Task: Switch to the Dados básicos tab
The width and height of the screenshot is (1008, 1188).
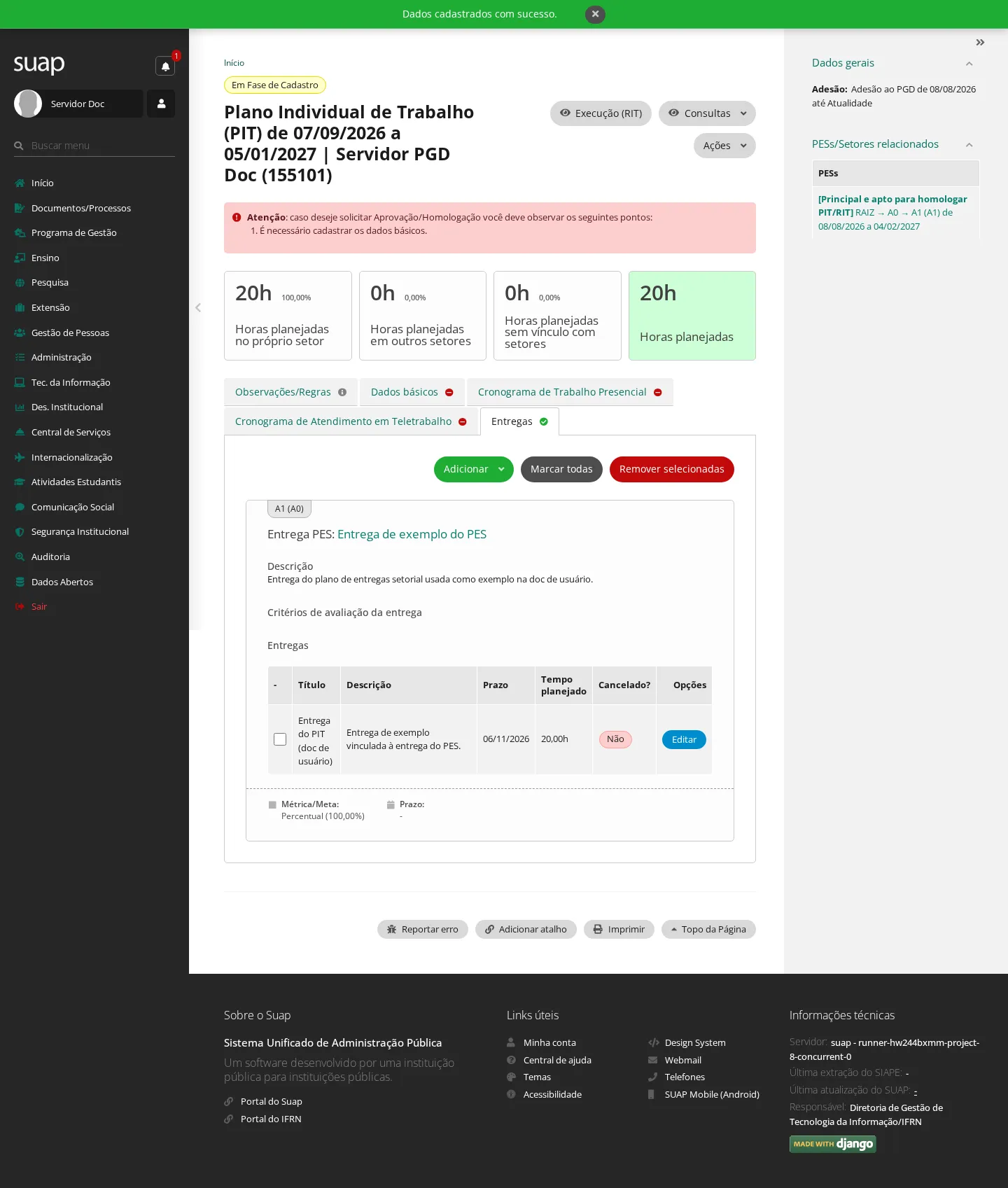Action: 412,392
